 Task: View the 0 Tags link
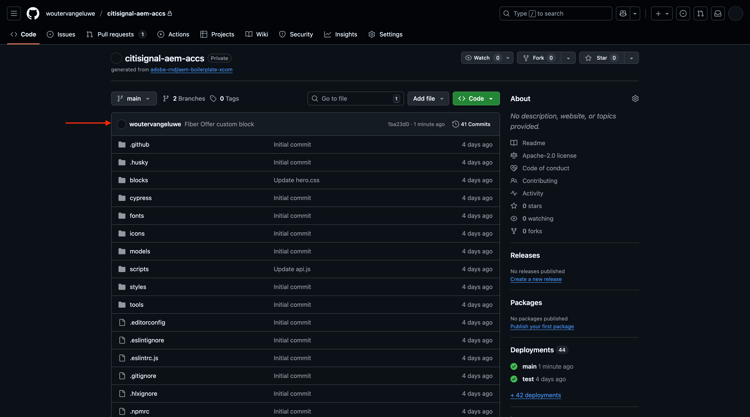225,99
